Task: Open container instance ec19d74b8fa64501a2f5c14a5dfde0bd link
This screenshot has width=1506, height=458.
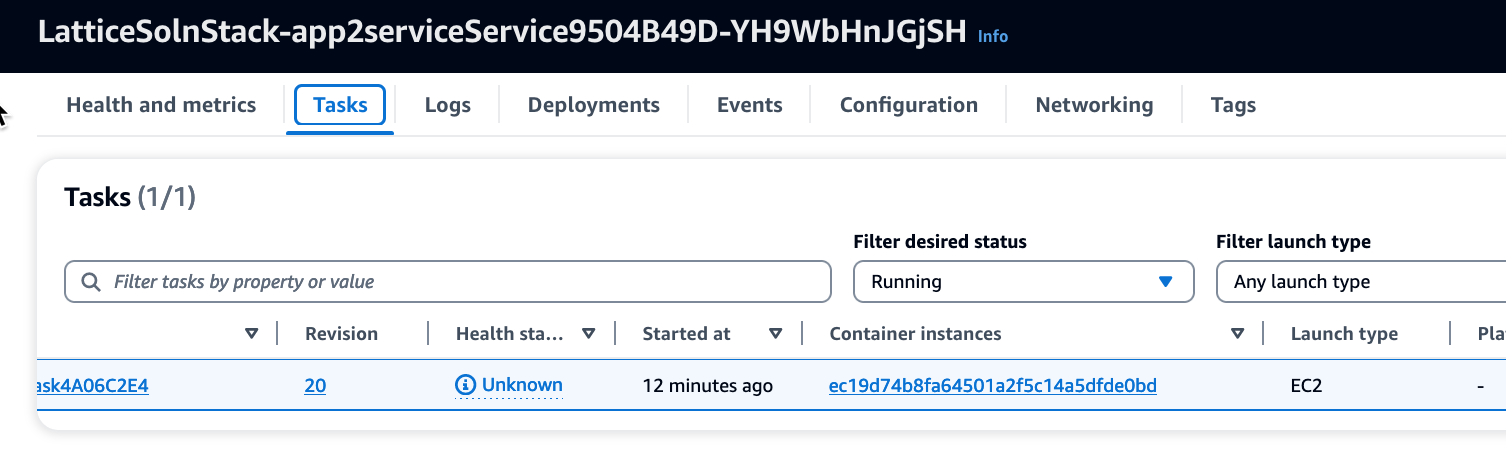Action: pyautogui.click(x=993, y=385)
